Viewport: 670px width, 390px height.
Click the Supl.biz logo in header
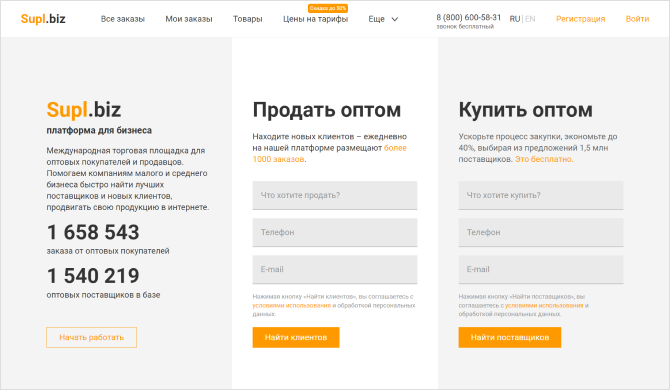coord(43,19)
